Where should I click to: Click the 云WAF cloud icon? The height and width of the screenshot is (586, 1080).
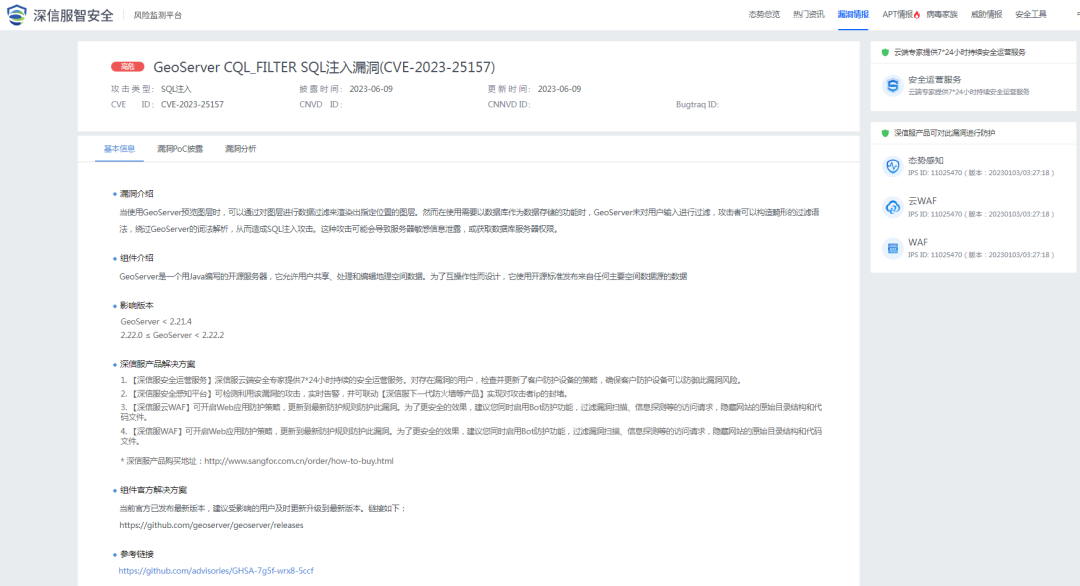coord(893,207)
